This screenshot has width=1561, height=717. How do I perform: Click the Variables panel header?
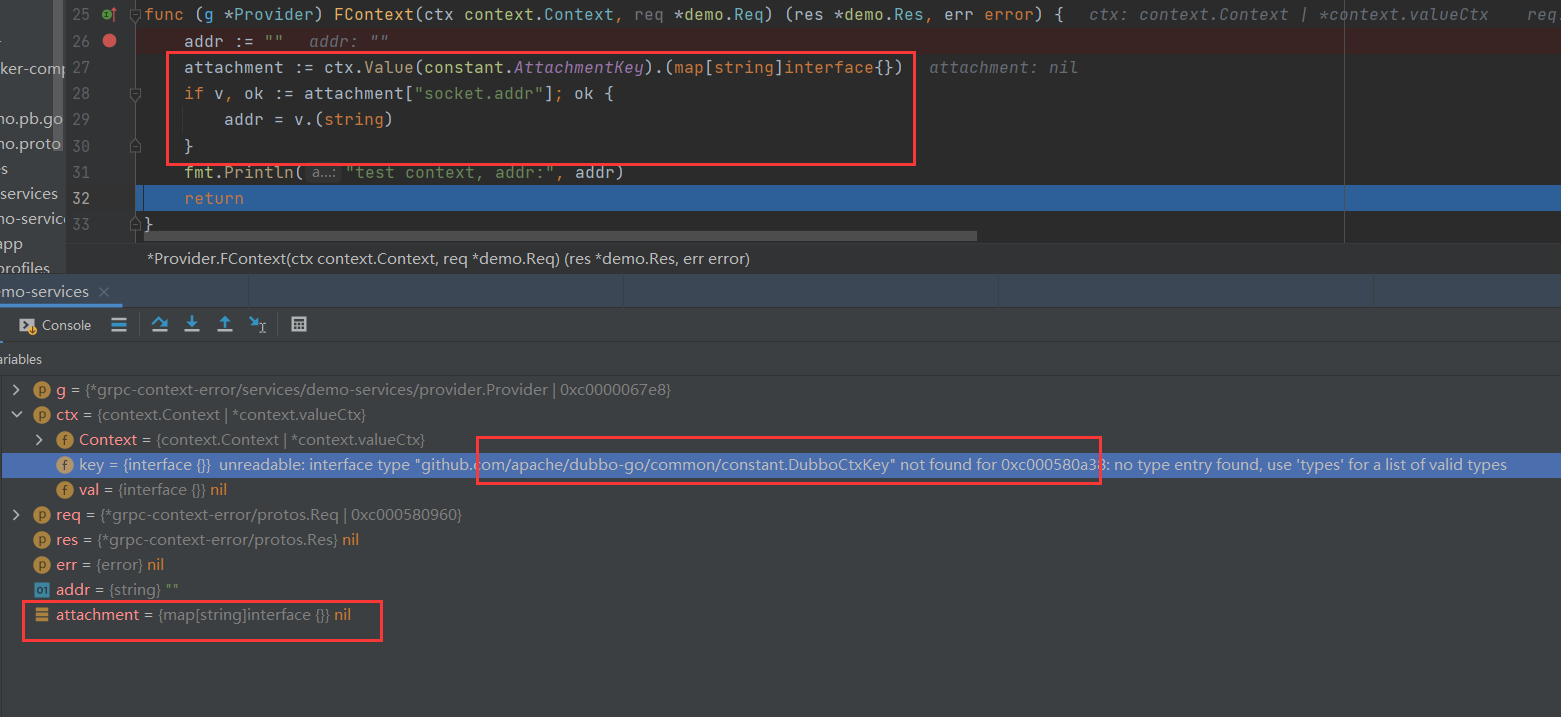click(x=21, y=359)
